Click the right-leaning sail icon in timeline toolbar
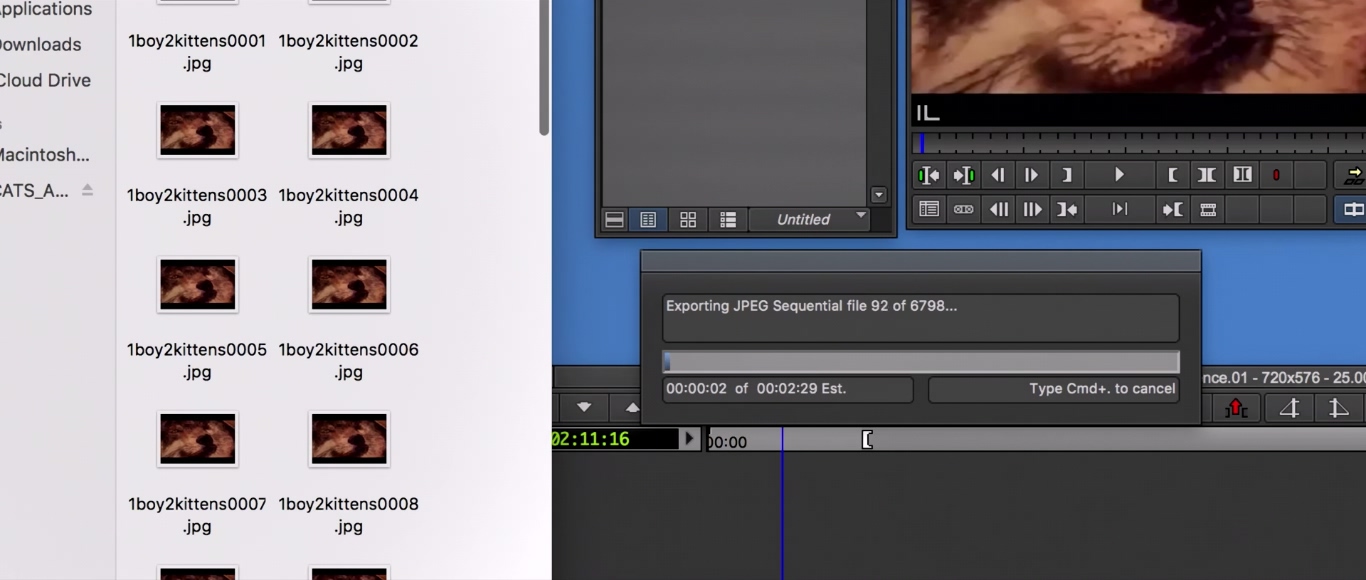Viewport: 1366px width, 580px height. (x=1339, y=408)
